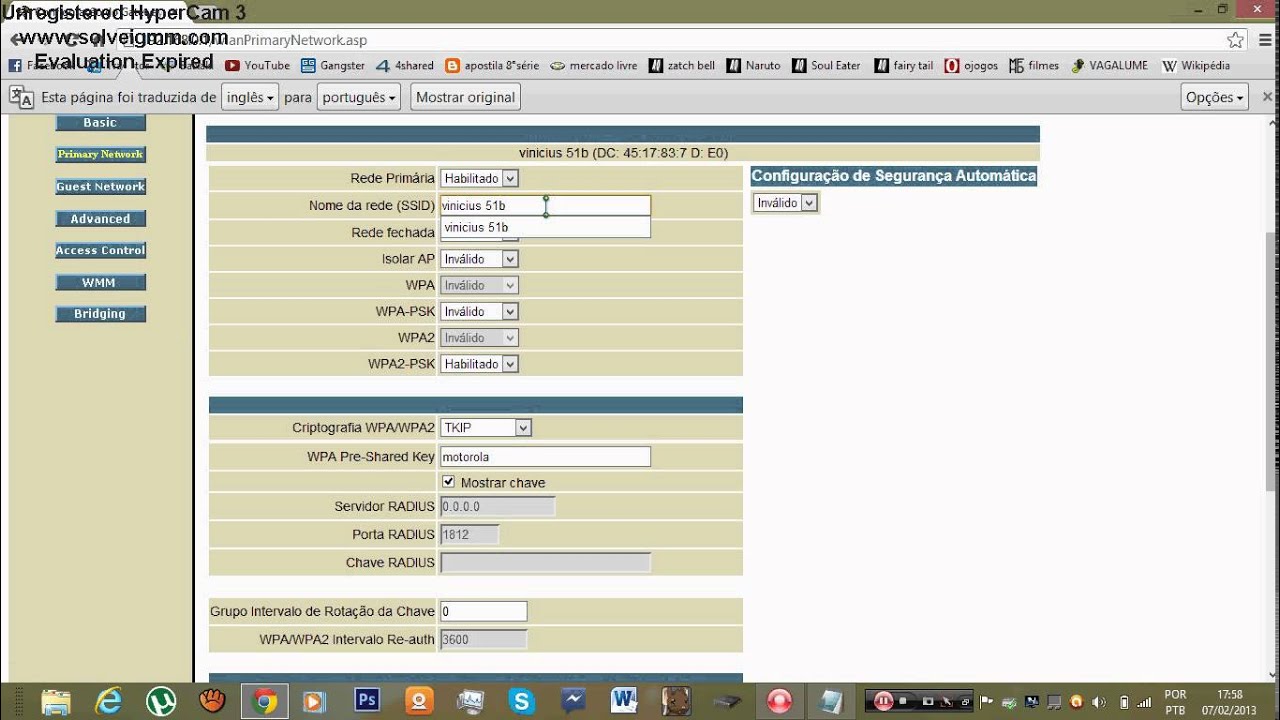Open the Gangster bookmark
Image resolution: width=1280 pixels, height=720 pixels.
click(333, 66)
